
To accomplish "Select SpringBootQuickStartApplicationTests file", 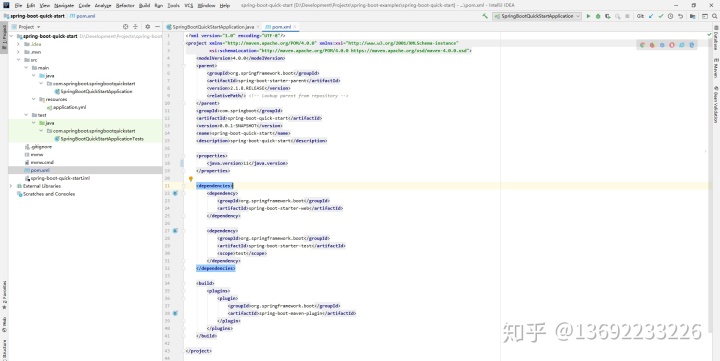I will point(102,139).
